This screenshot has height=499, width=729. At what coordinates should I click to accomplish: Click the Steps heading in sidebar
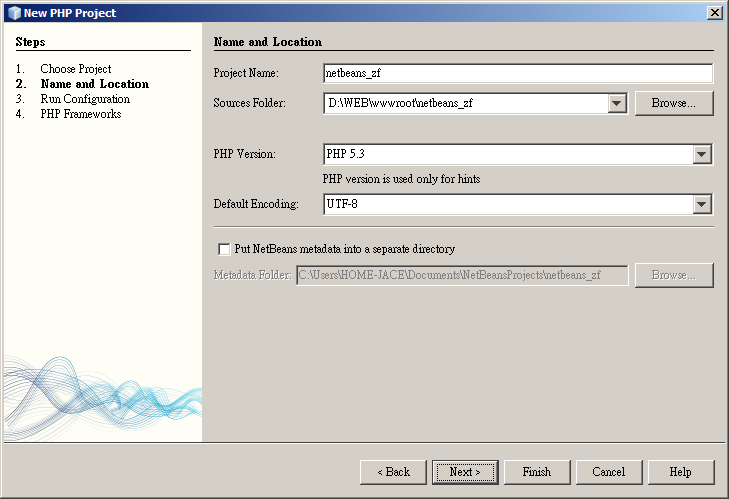pos(30,42)
